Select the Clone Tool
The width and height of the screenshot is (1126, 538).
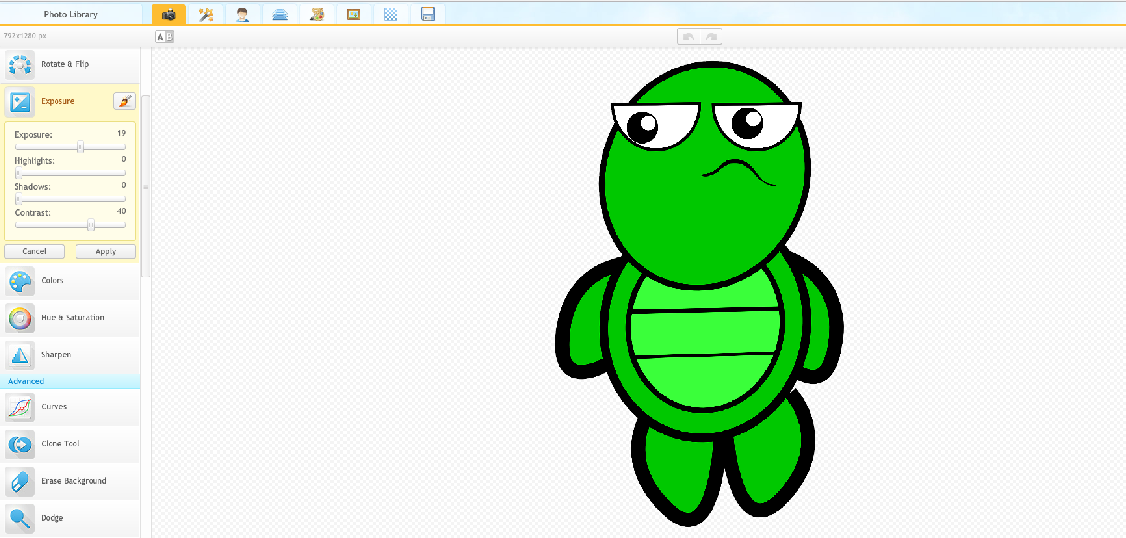[x=20, y=444]
